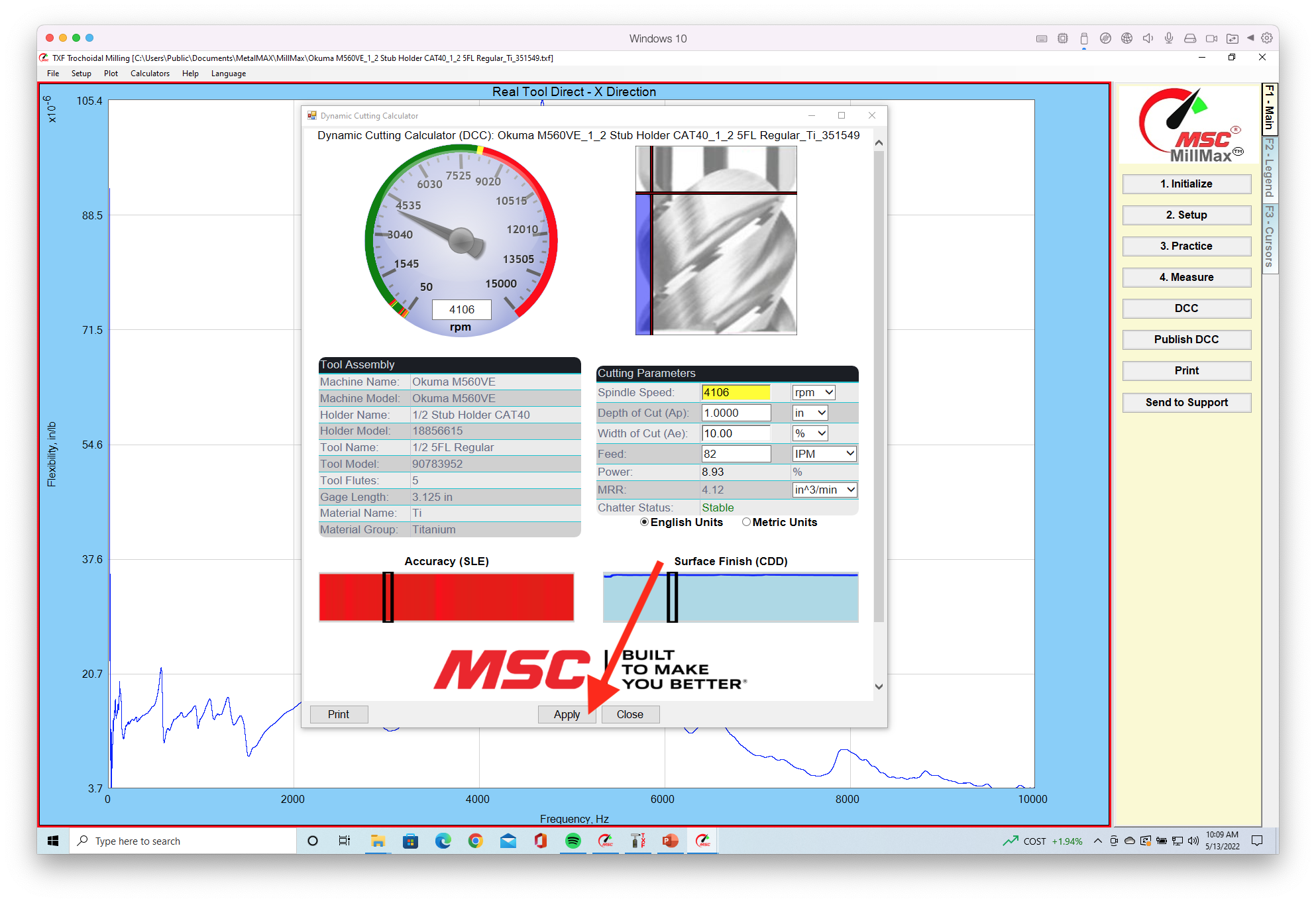Click the CPU chip icon in VM toolbar
Viewport: 1316px width, 903px height.
point(1063,38)
